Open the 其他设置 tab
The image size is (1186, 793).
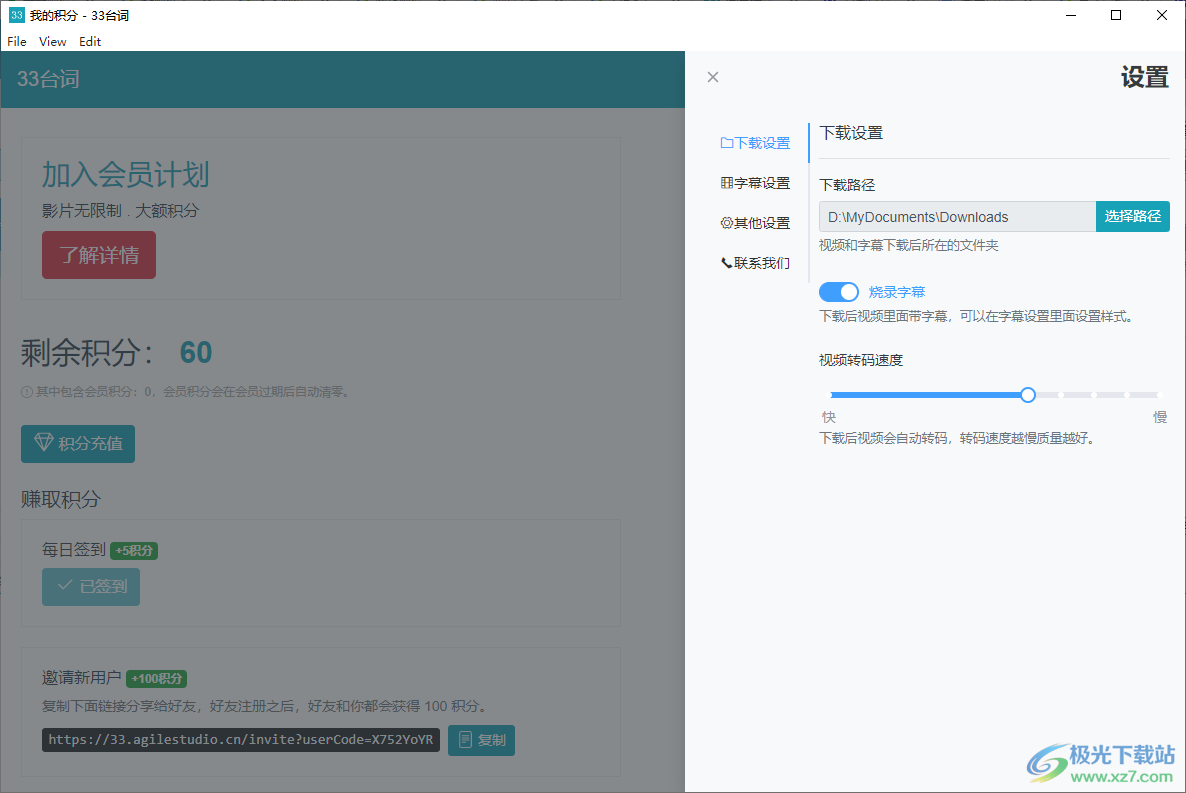(755, 223)
